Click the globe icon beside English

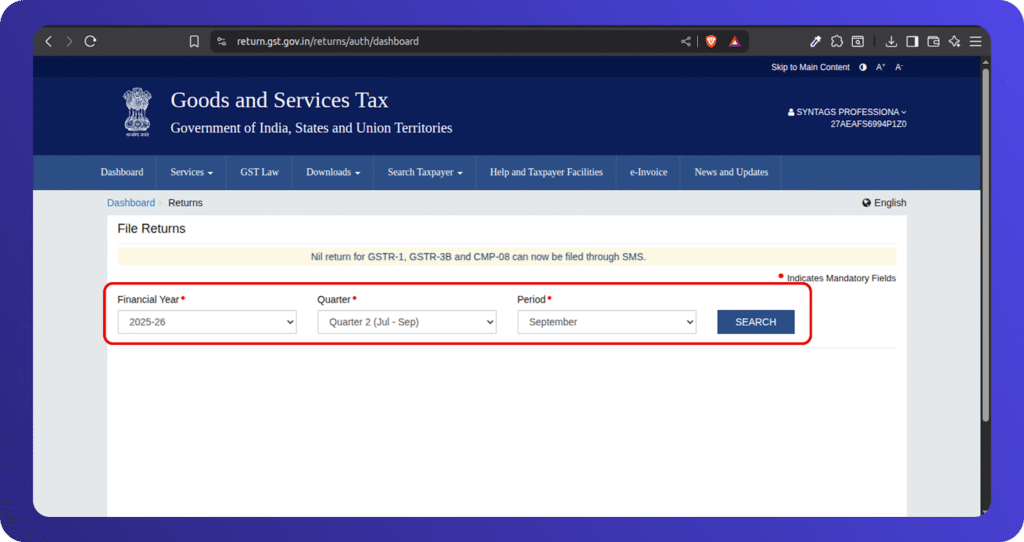866,202
